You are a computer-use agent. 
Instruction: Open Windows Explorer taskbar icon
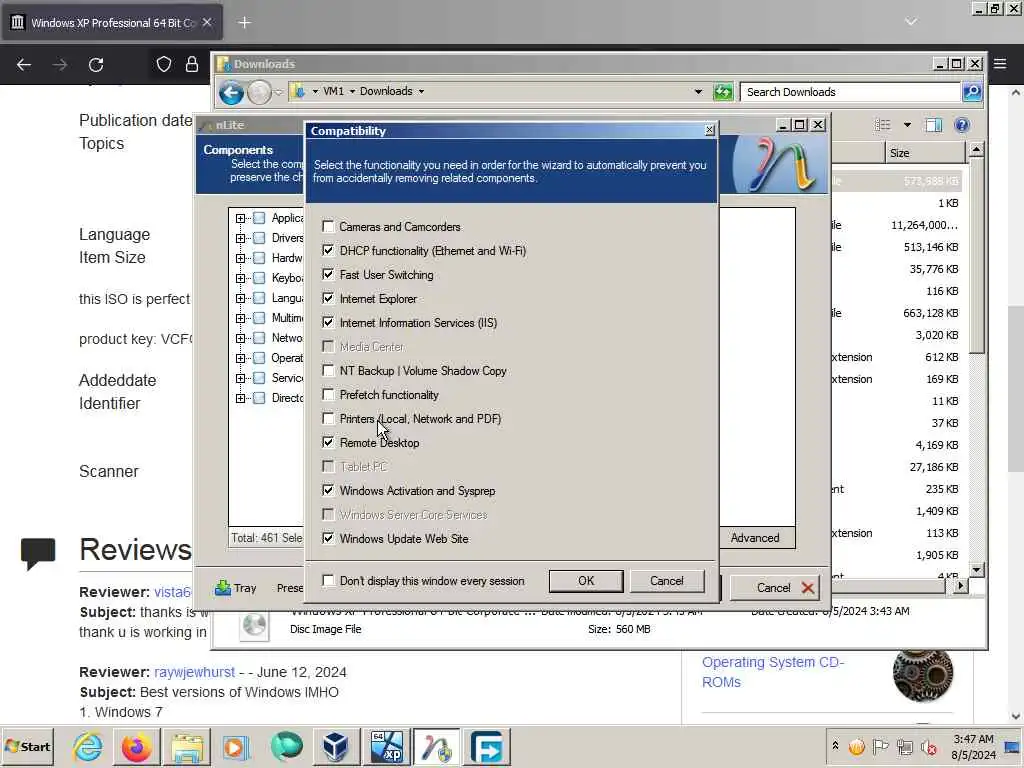[187, 746]
